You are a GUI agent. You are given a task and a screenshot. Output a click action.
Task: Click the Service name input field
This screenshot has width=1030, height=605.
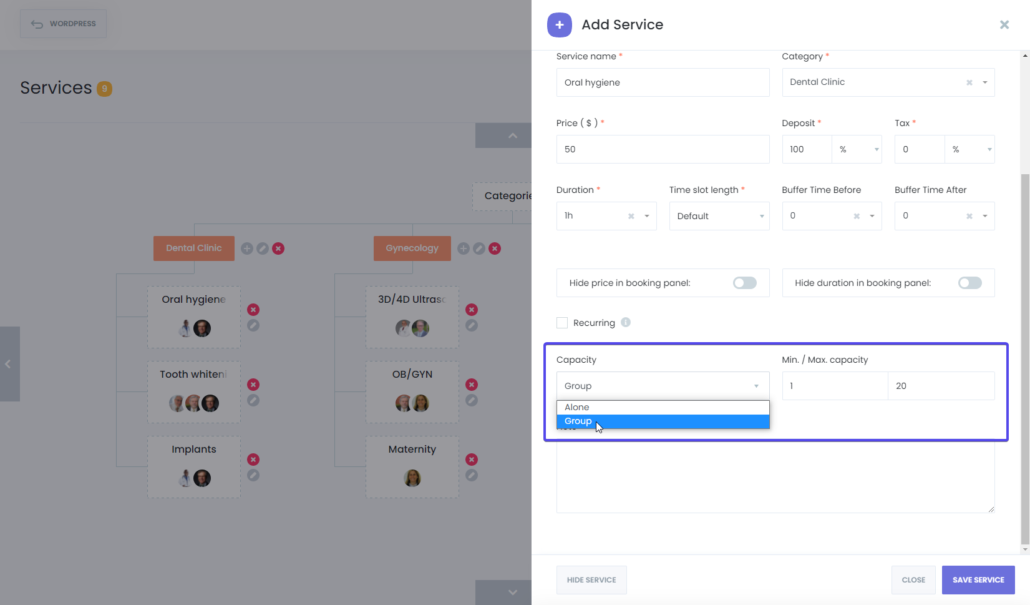point(662,83)
